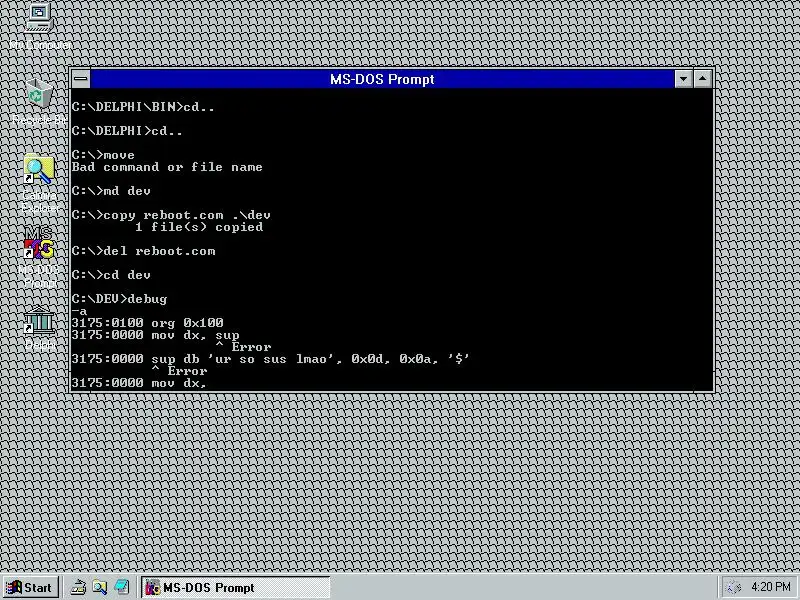Open the My Computer desktop icon
The height and width of the screenshot is (600, 800).
[39, 27]
